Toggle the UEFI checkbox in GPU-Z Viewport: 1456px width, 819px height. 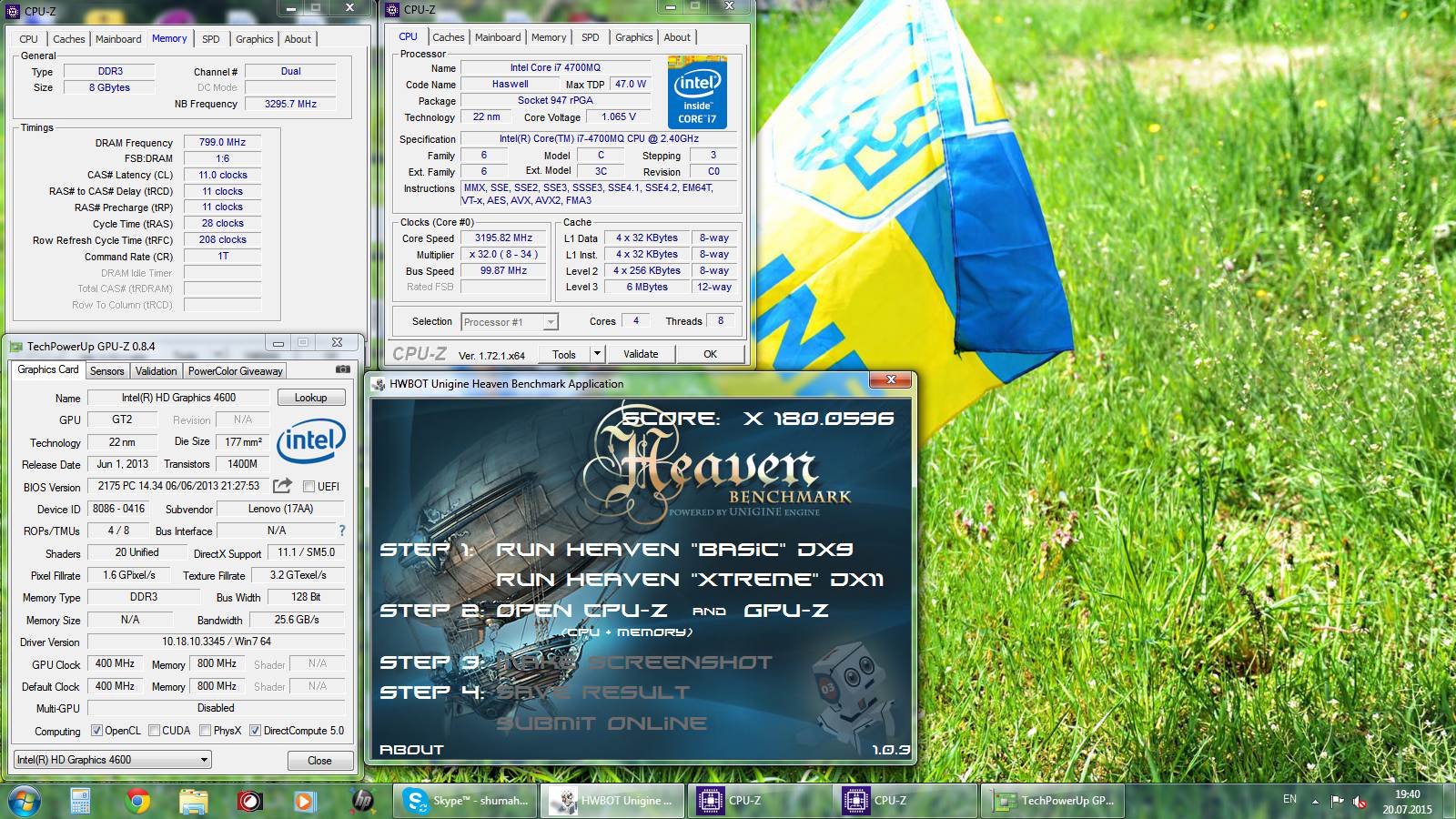(308, 486)
